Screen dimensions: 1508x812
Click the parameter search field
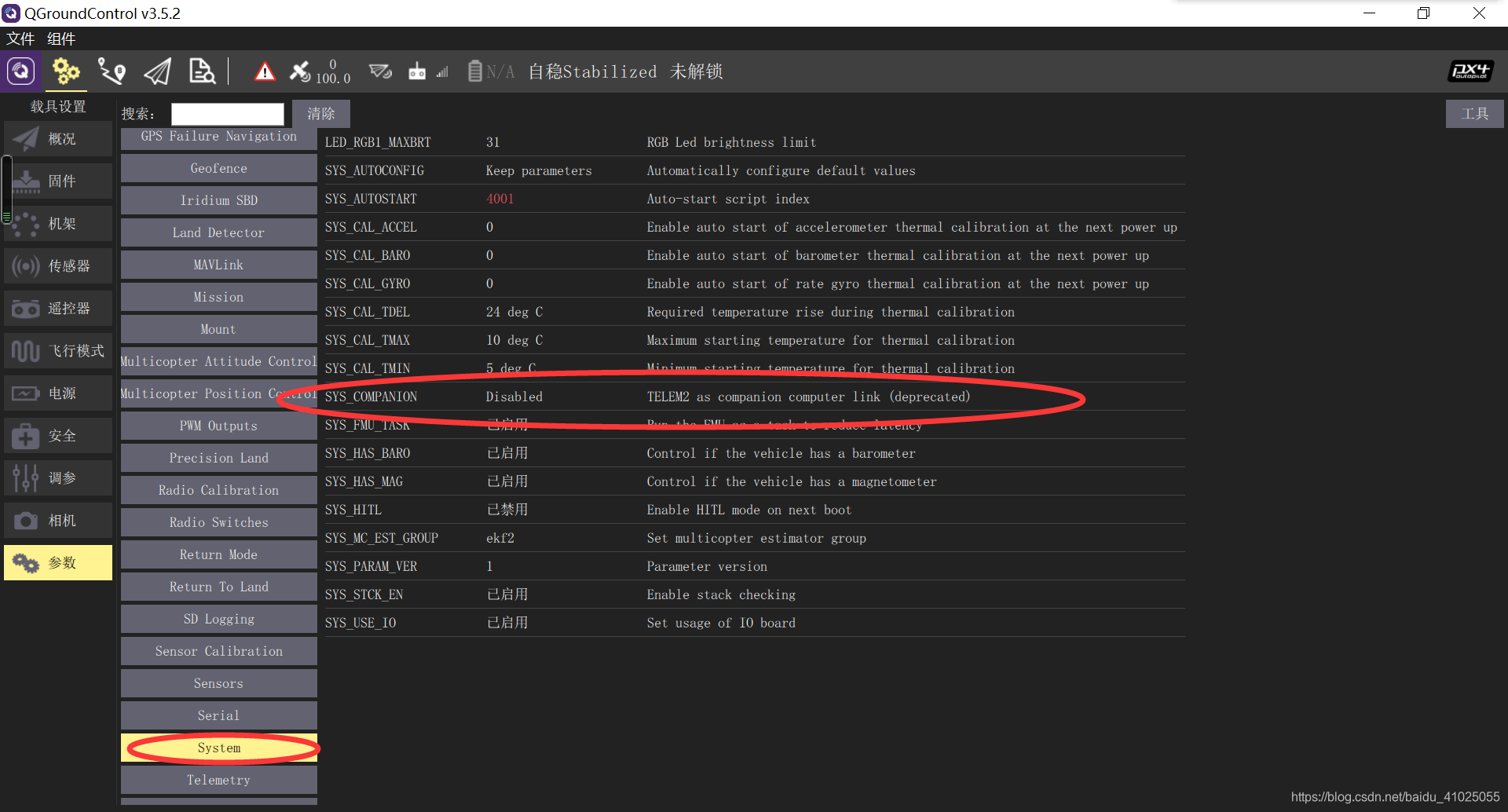[x=227, y=114]
